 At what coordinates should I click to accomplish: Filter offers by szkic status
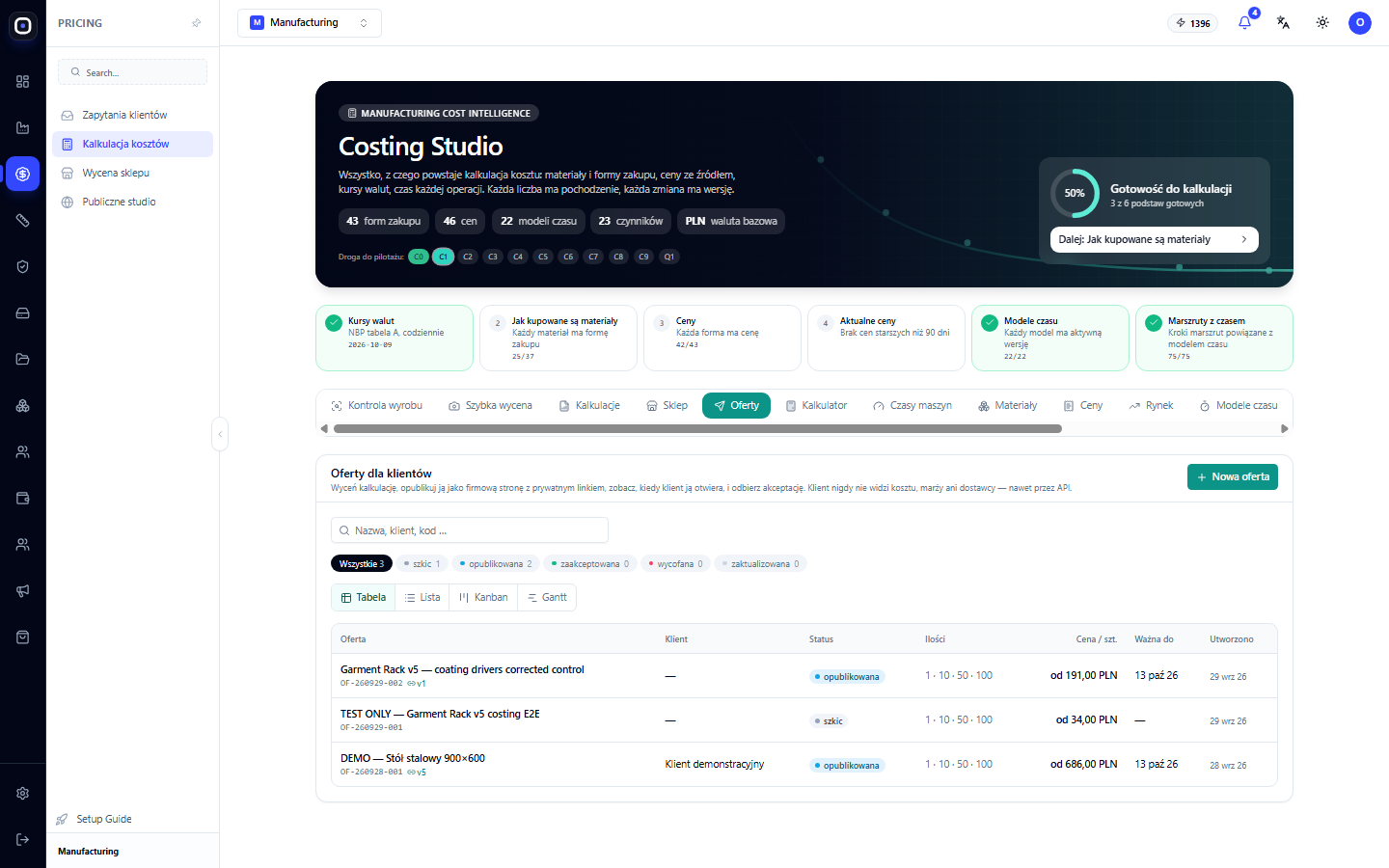[422, 564]
